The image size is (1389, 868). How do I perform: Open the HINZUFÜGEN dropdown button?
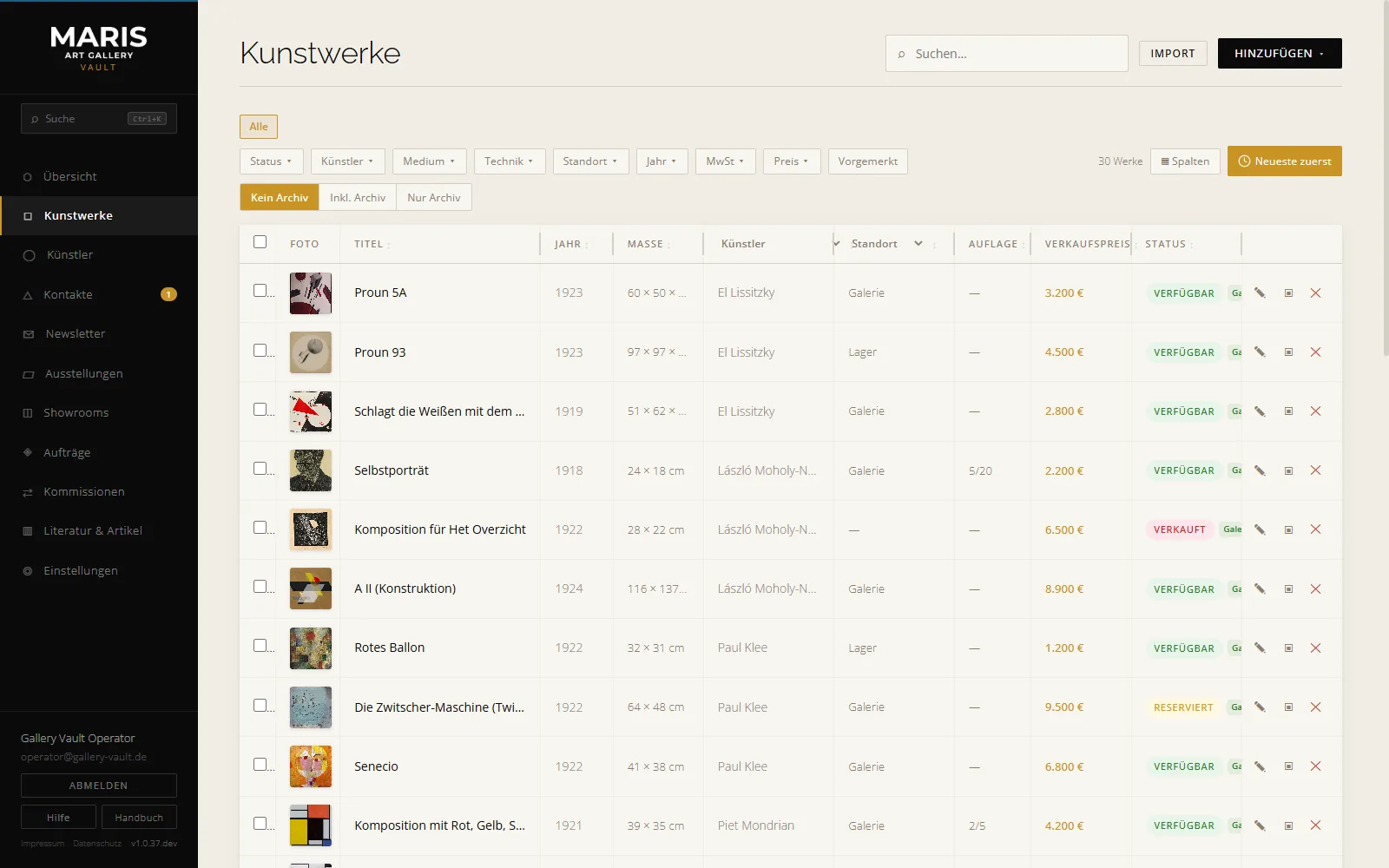[1280, 54]
